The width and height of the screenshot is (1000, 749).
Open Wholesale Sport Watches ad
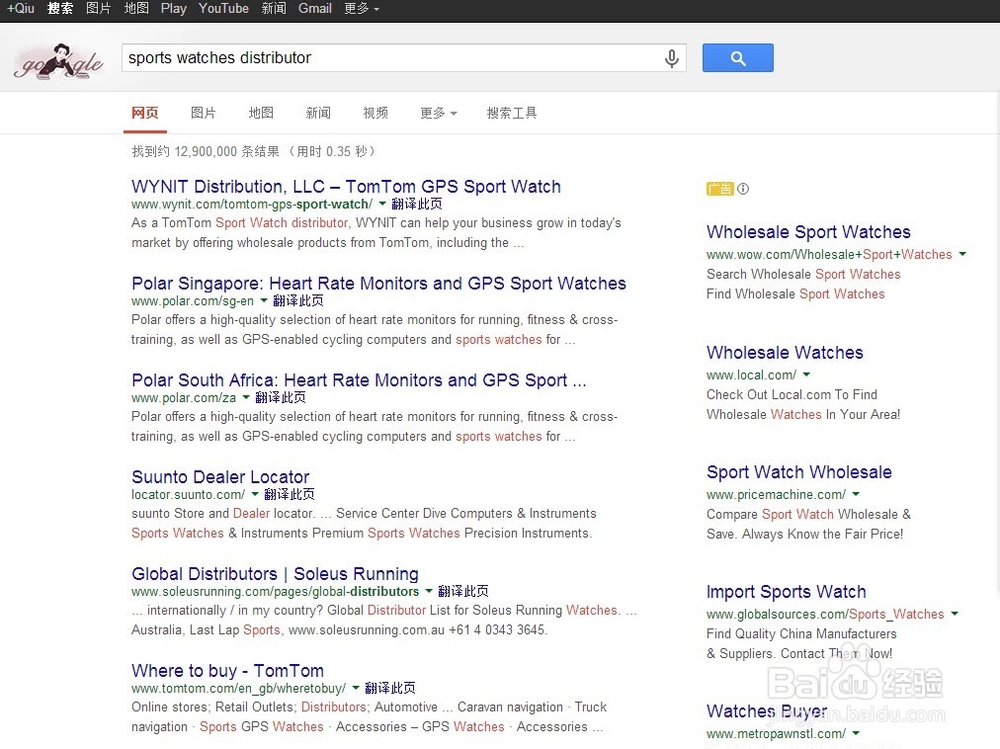[809, 232]
